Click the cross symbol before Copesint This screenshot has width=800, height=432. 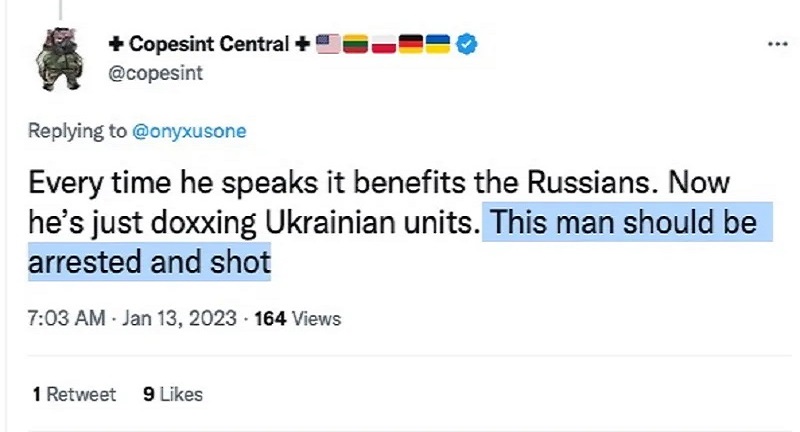click(116, 44)
